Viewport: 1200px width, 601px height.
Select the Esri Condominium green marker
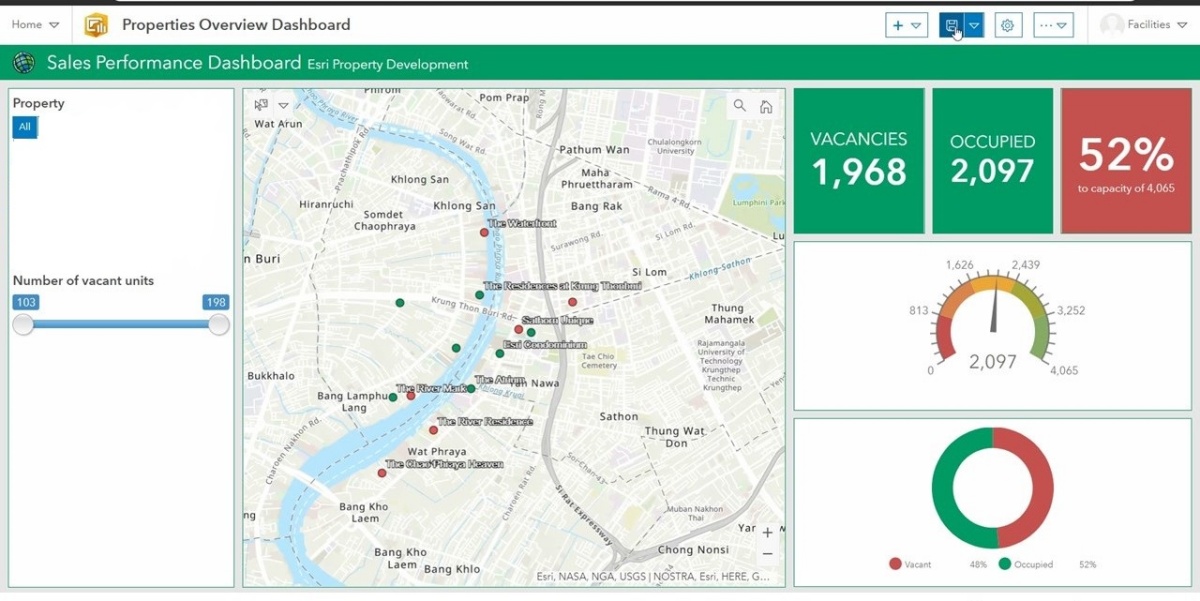(500, 353)
